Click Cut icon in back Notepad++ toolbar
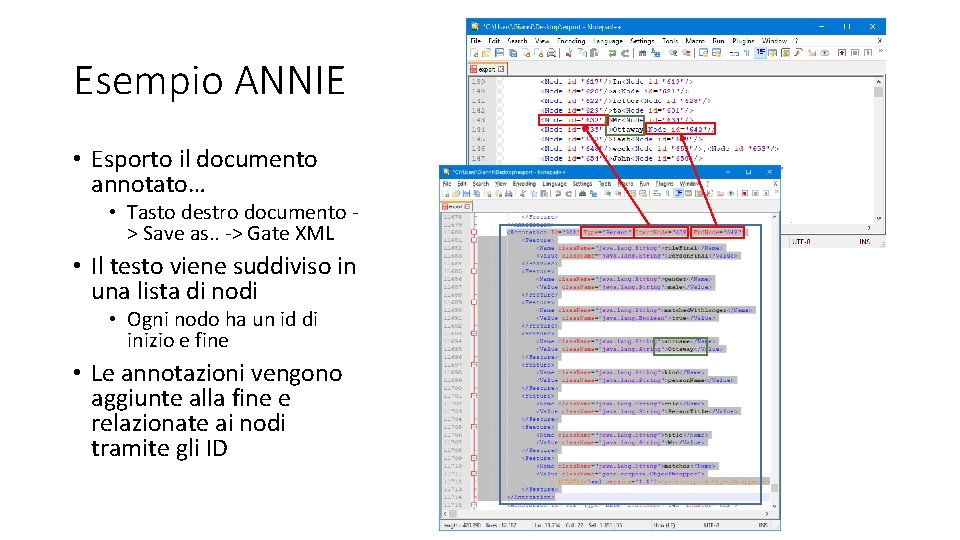960x540 pixels. pos(568,53)
